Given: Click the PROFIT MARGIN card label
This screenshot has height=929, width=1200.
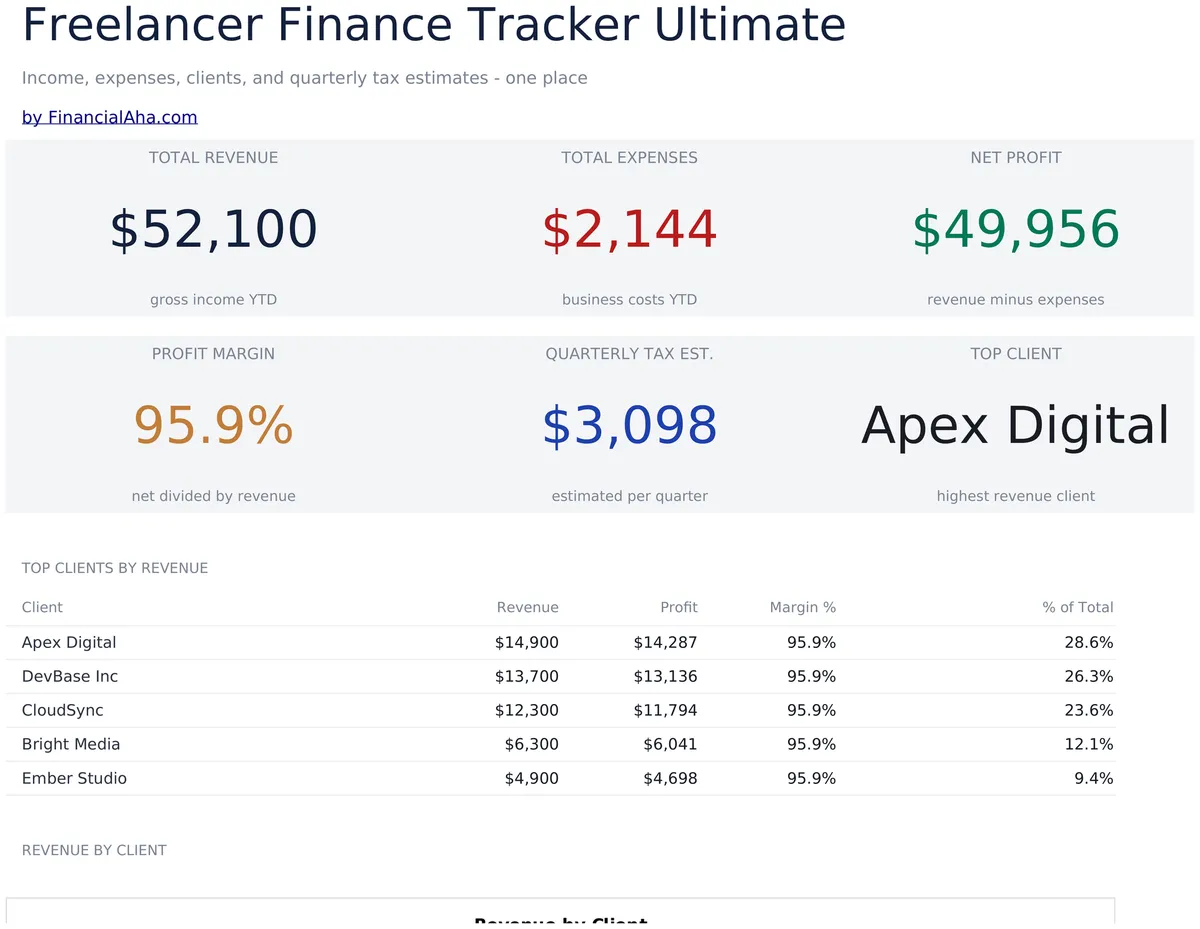Looking at the screenshot, I should pos(214,354).
